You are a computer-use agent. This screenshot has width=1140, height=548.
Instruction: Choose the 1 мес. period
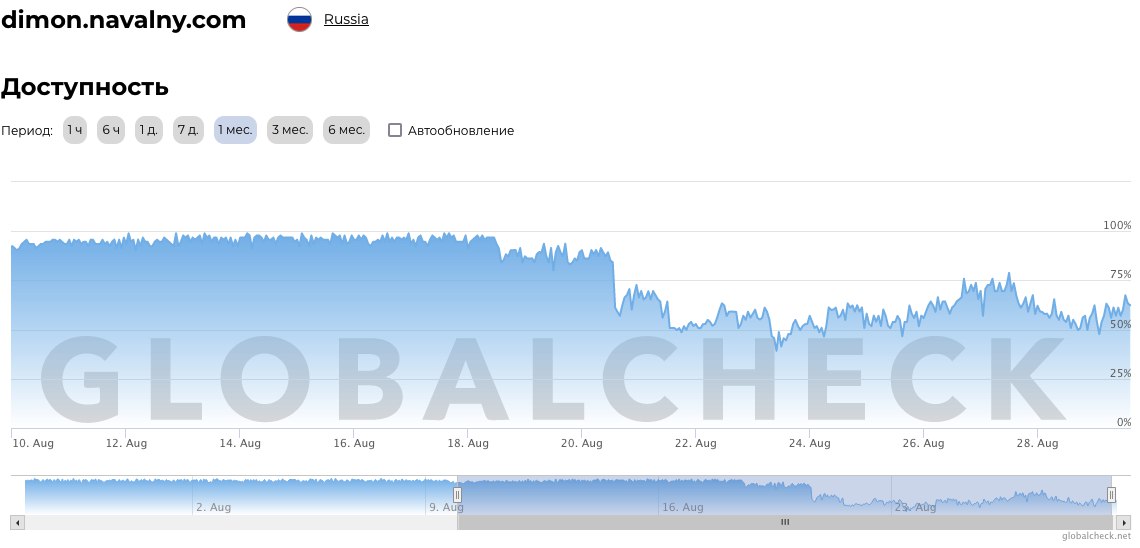tap(235, 130)
